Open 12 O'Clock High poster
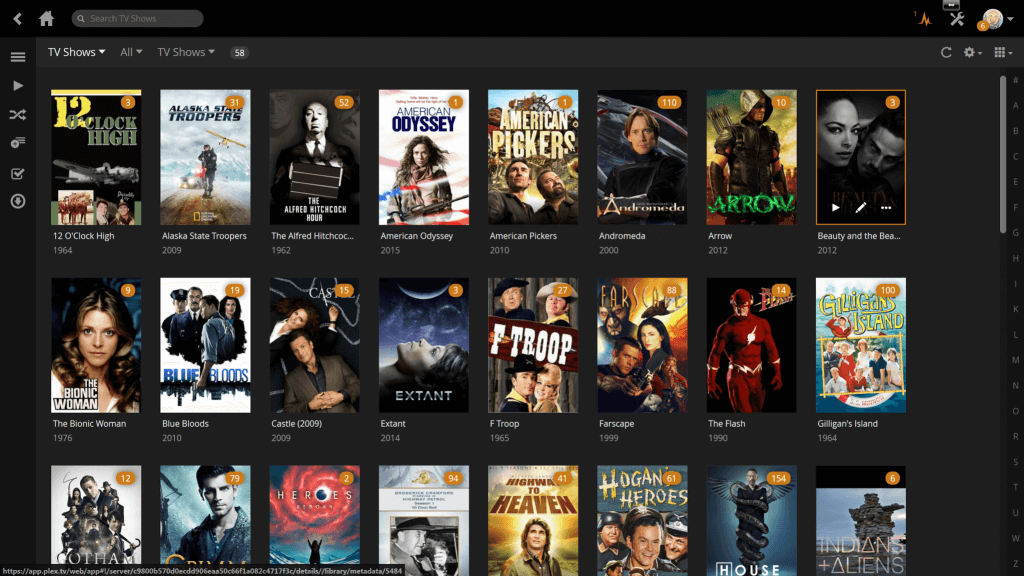The height and width of the screenshot is (576, 1024). 96,157
